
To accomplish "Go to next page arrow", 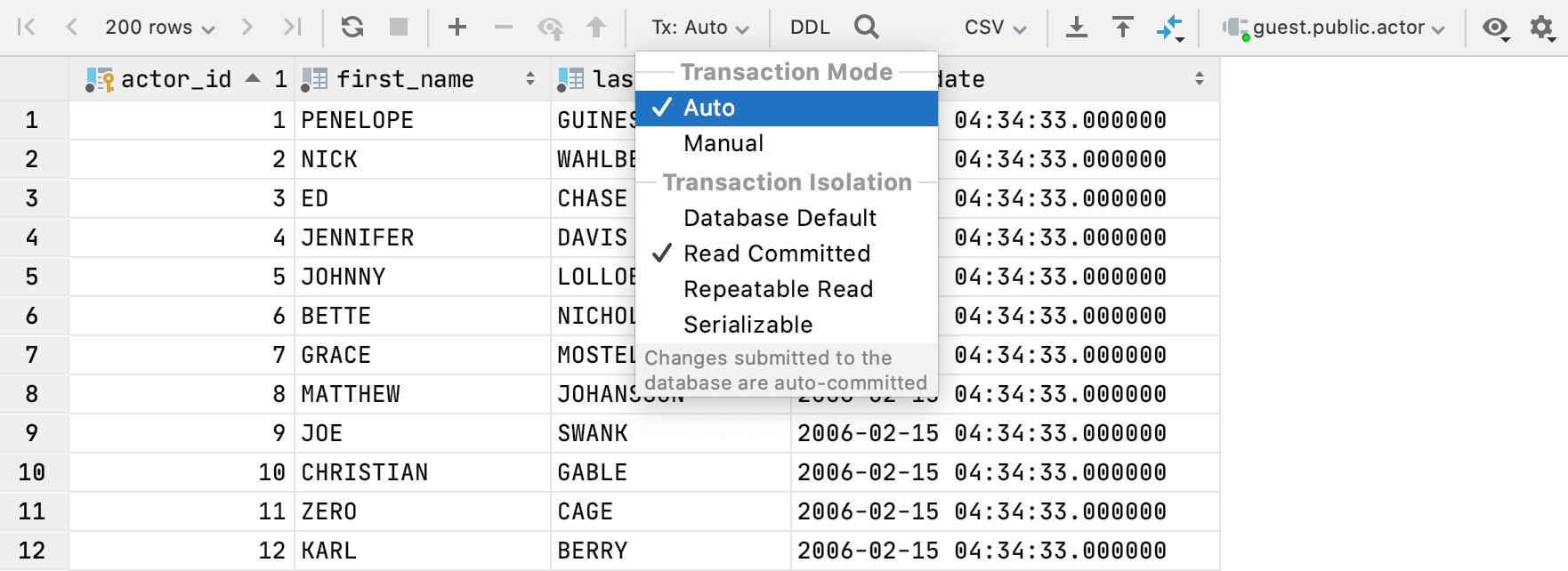I will pos(247,28).
